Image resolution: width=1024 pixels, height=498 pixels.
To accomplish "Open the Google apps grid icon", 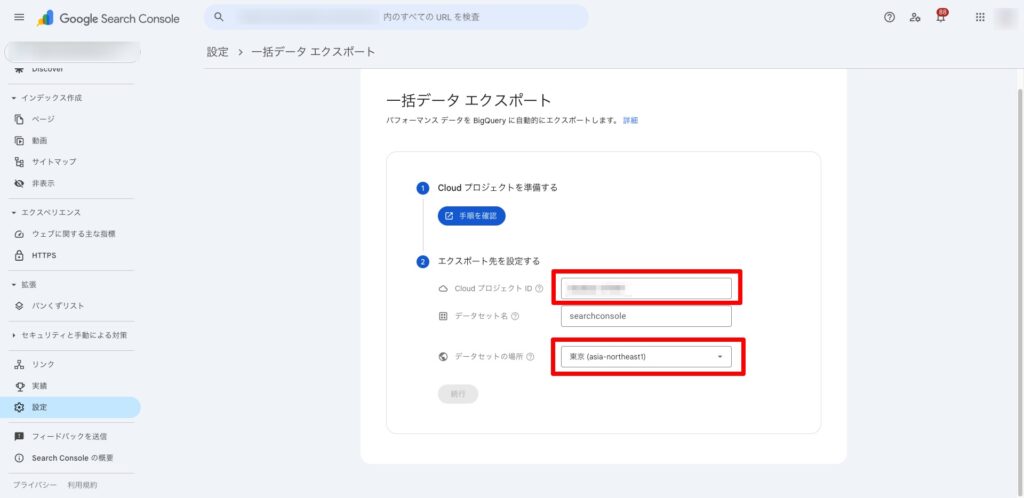I will coord(979,18).
